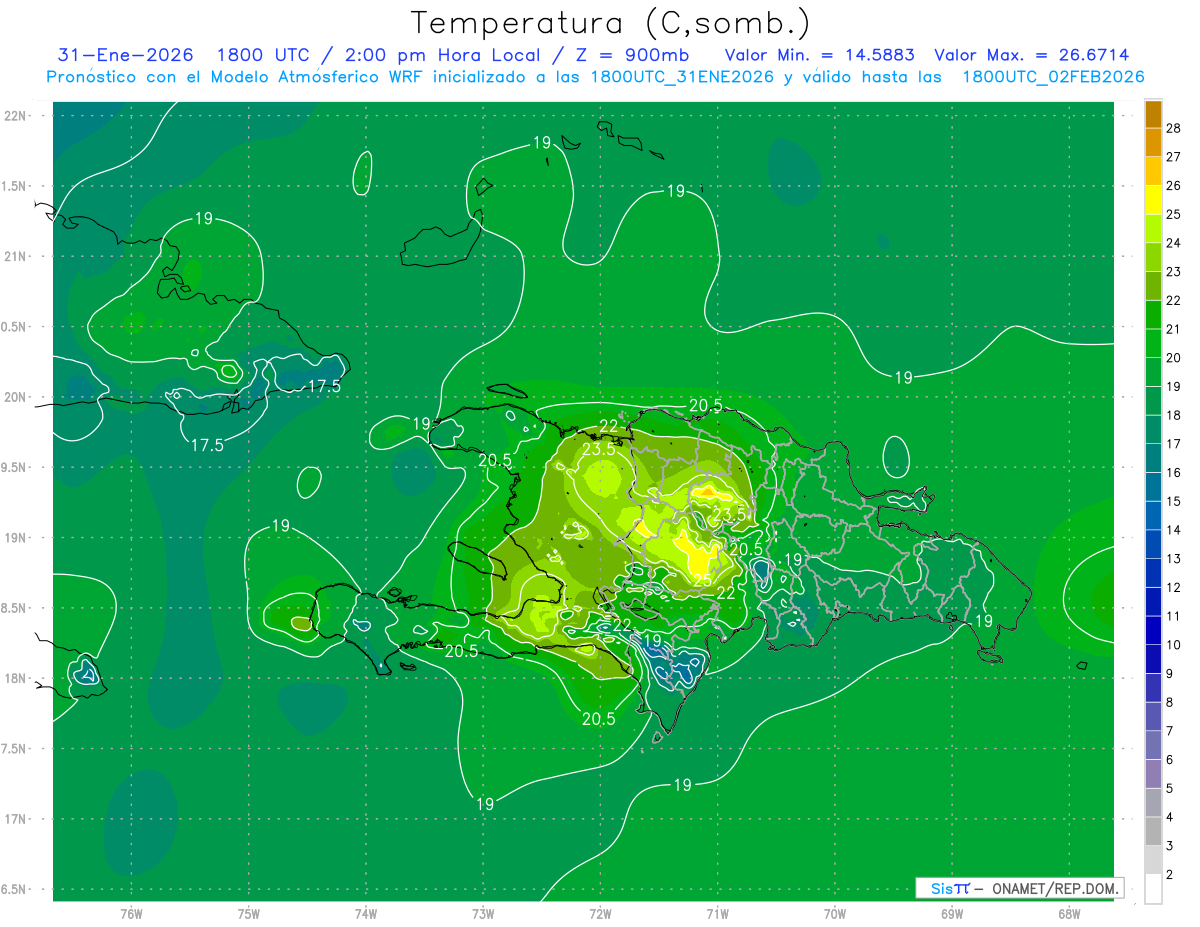Click the "28" value on the color scale
Viewport: 1200px width, 927px height.
tap(1174, 128)
